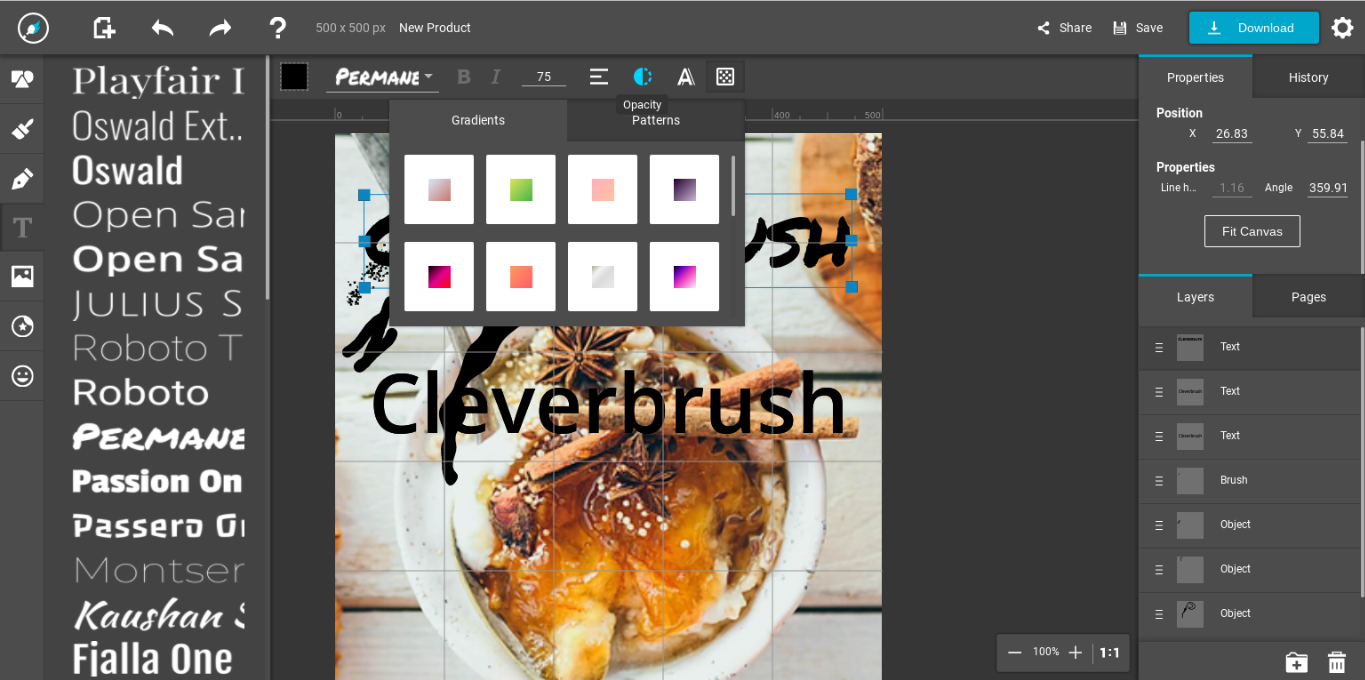Open text alignment options
The height and width of the screenshot is (680, 1365).
pyautogui.click(x=599, y=77)
